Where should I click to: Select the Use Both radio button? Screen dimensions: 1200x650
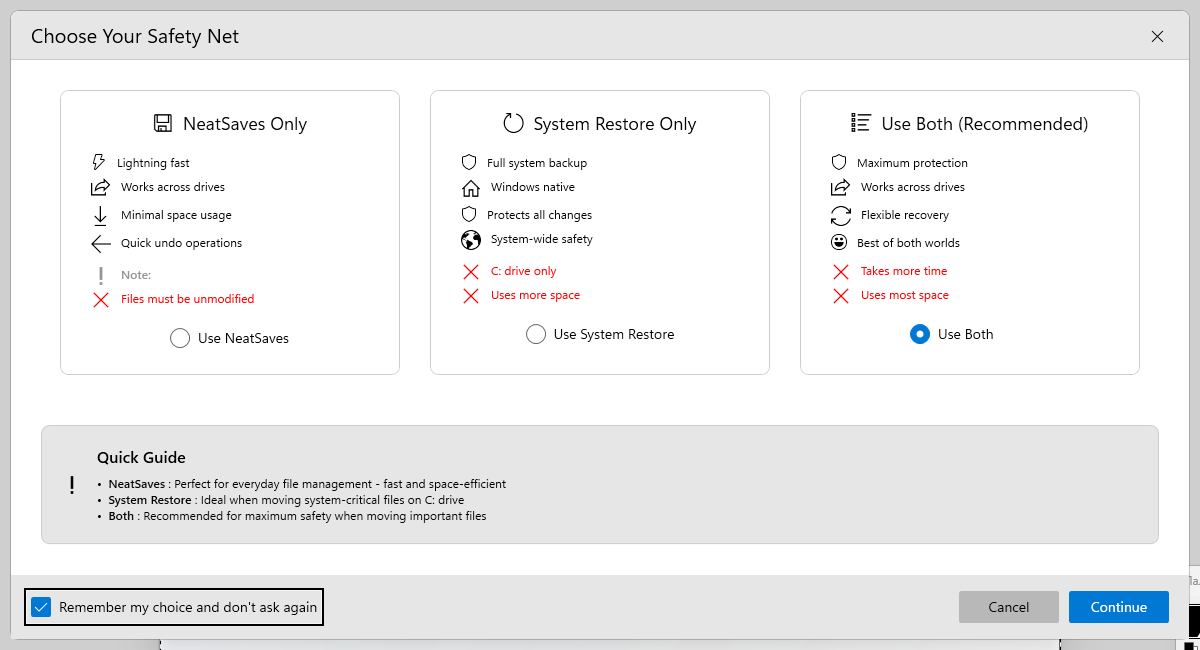[x=920, y=334]
